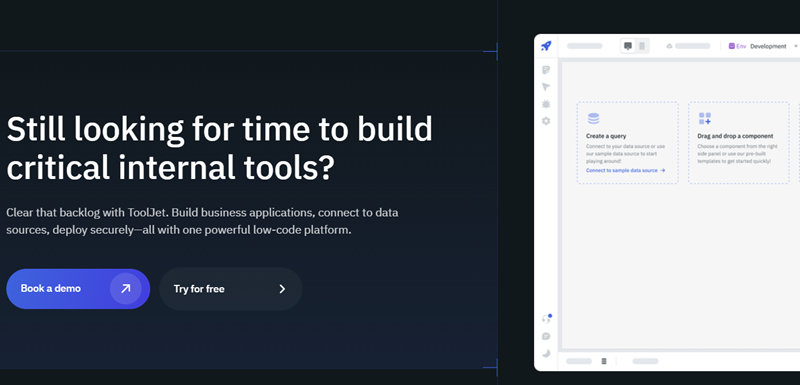This screenshot has height=385, width=800.
Task: Click the stacked layers icon in bottom bar
Action: point(604,361)
